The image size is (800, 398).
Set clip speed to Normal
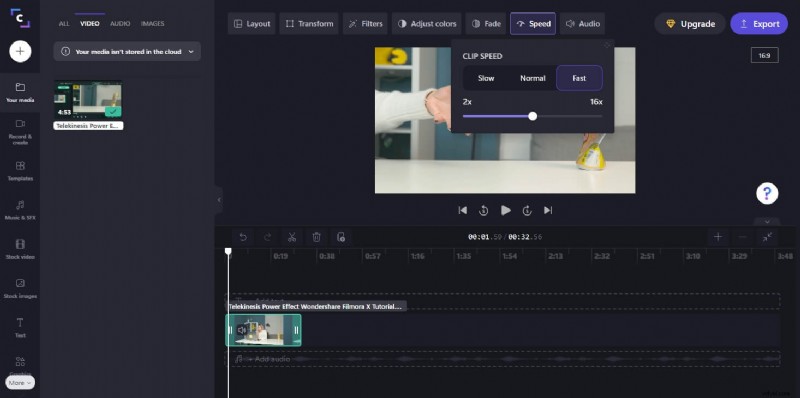tap(533, 78)
